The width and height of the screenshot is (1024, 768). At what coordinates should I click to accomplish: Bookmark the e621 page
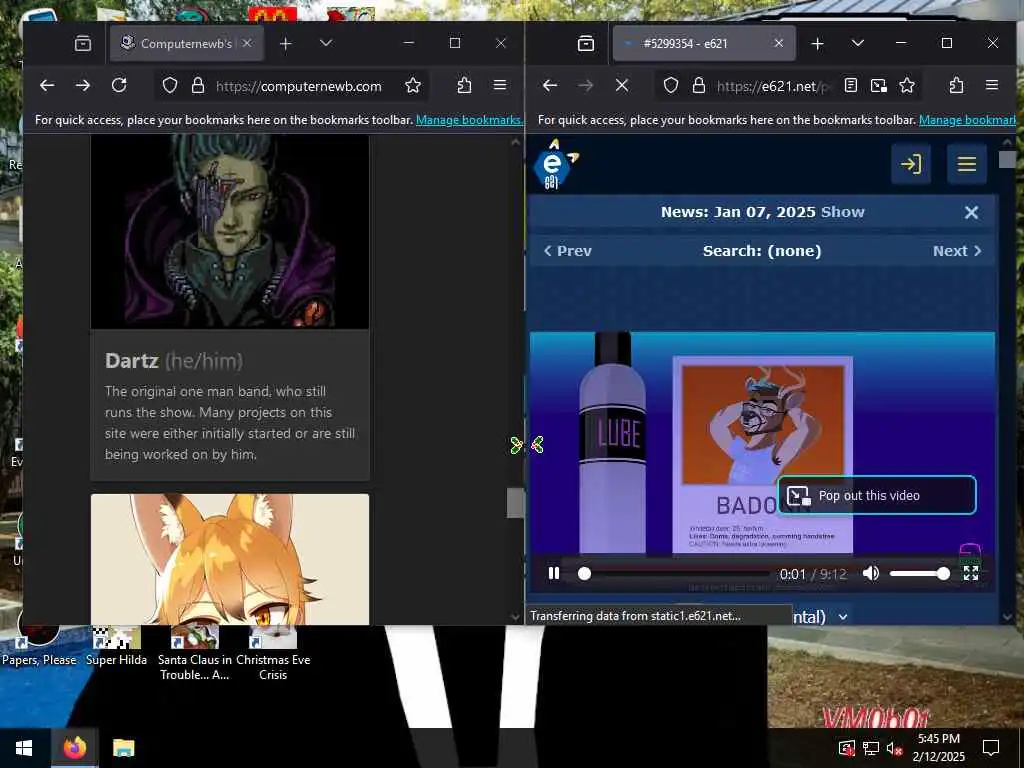(907, 86)
